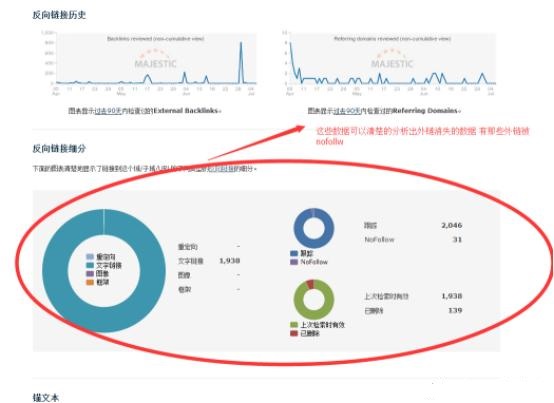The width and height of the screenshot is (554, 403).
Task: Click the 上次检索时有效 green legend square
Action: point(294,325)
